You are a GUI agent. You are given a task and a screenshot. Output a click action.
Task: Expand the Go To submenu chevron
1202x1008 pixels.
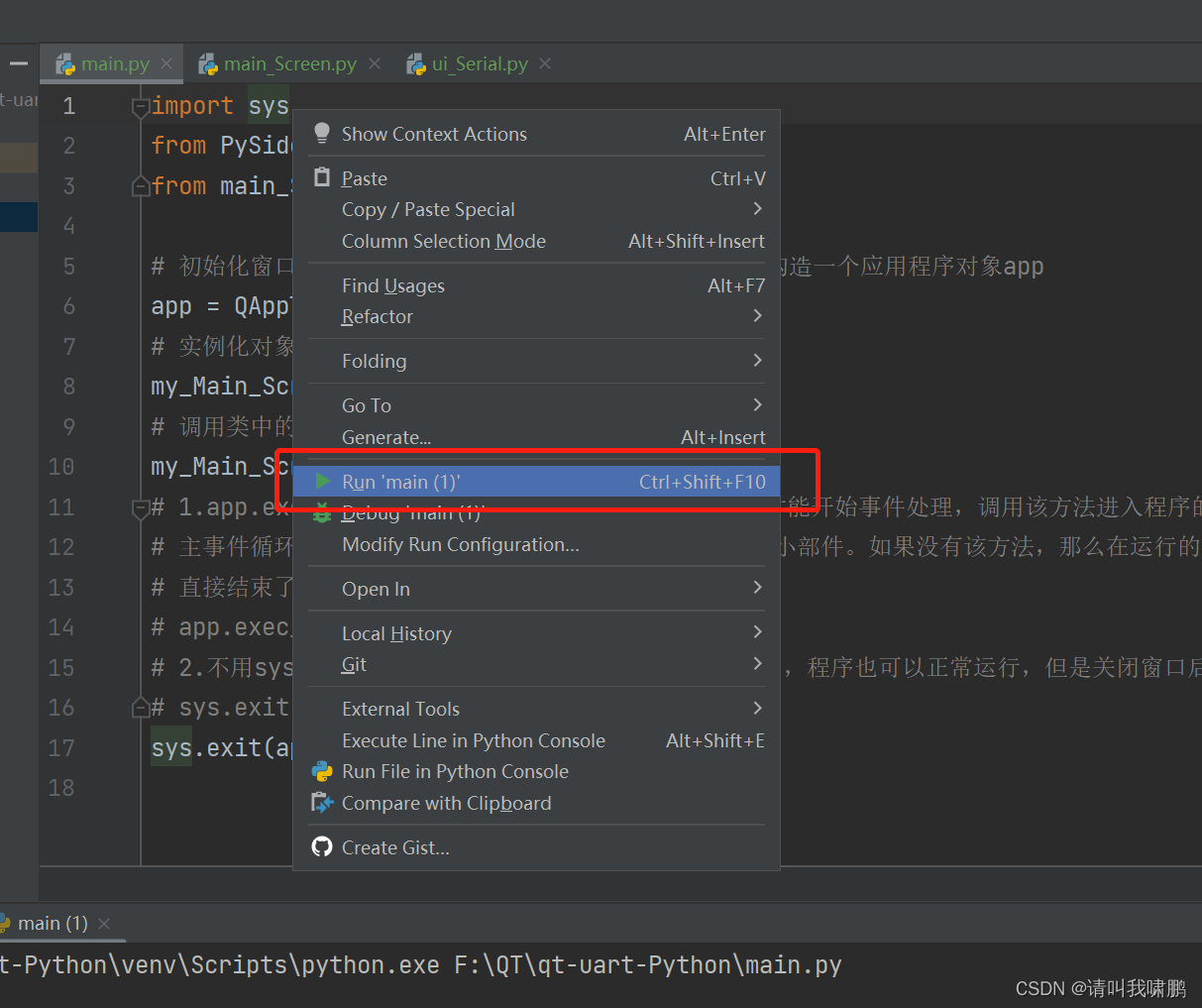(758, 404)
